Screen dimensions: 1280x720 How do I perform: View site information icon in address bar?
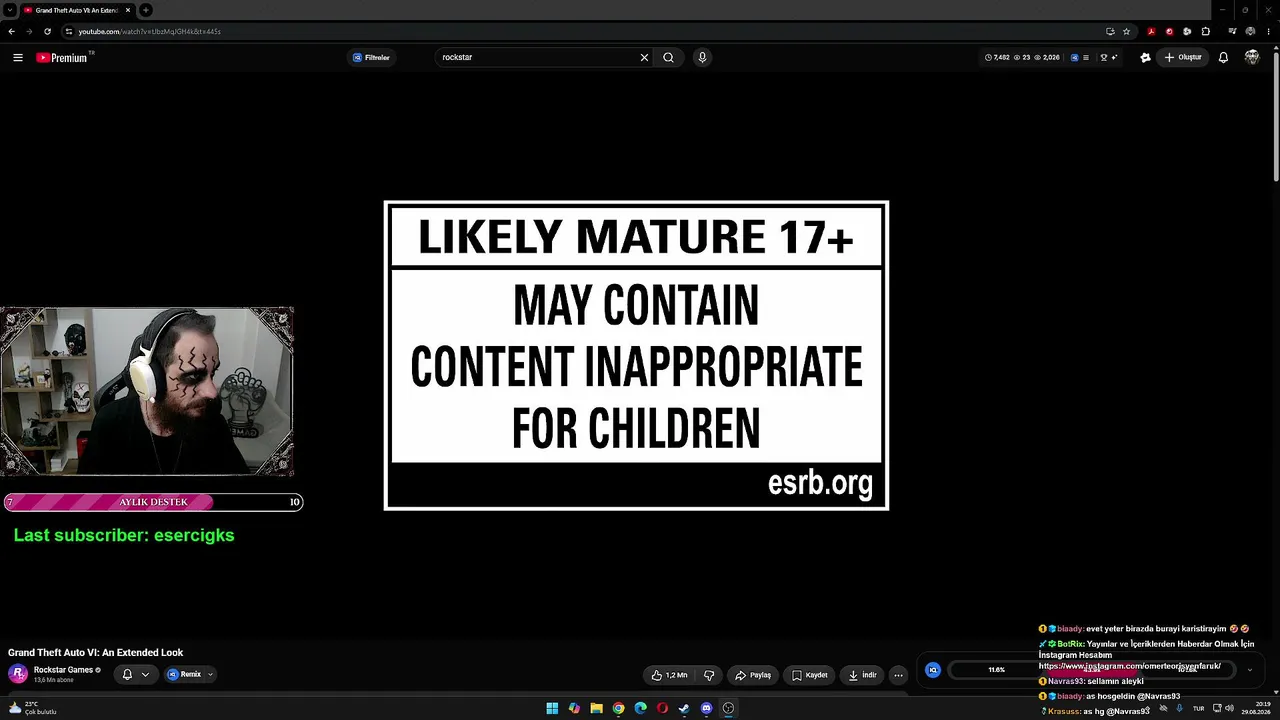click(x=68, y=31)
